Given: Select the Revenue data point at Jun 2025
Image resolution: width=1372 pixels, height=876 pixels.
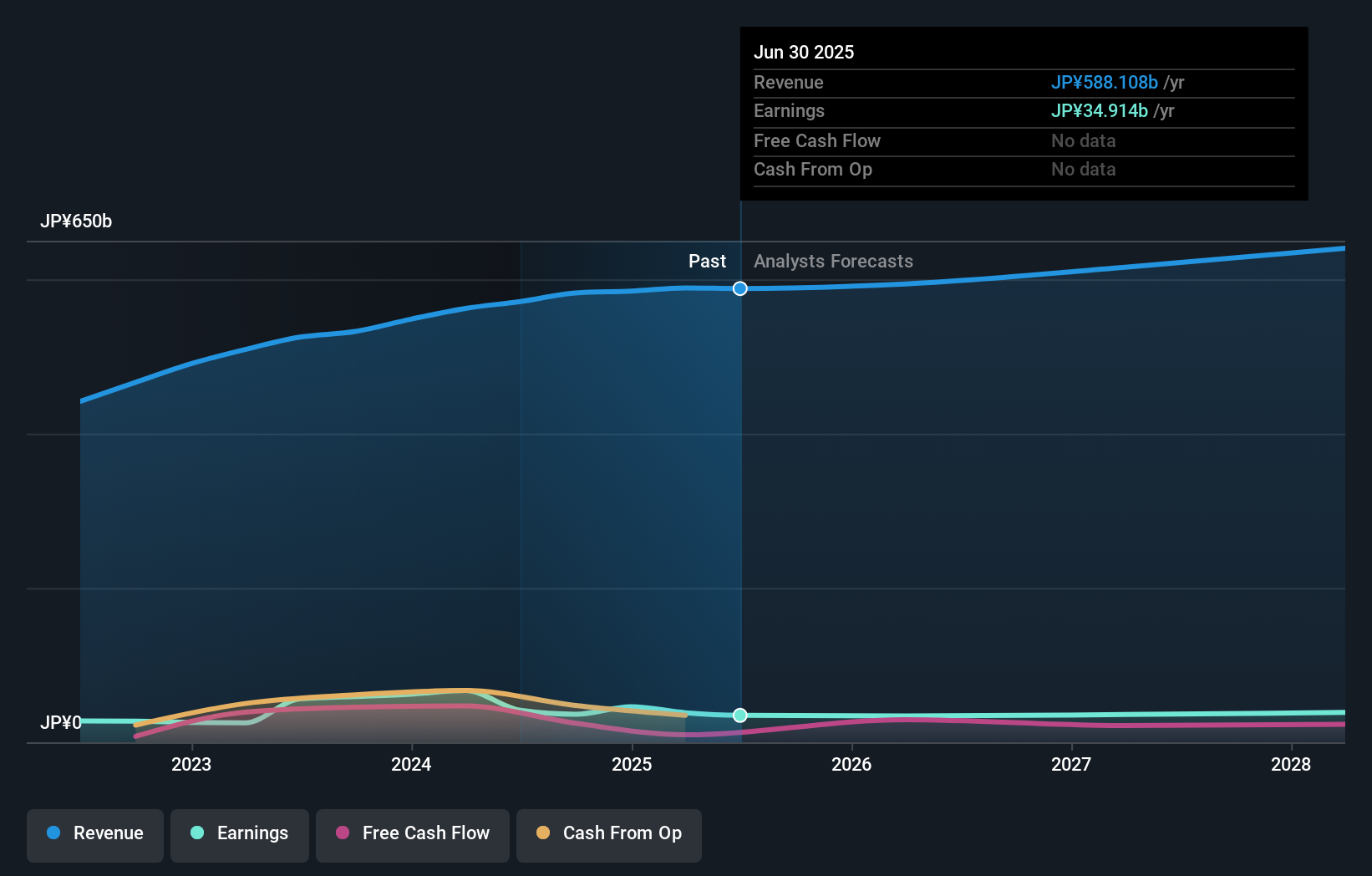Looking at the screenshot, I should (740, 288).
